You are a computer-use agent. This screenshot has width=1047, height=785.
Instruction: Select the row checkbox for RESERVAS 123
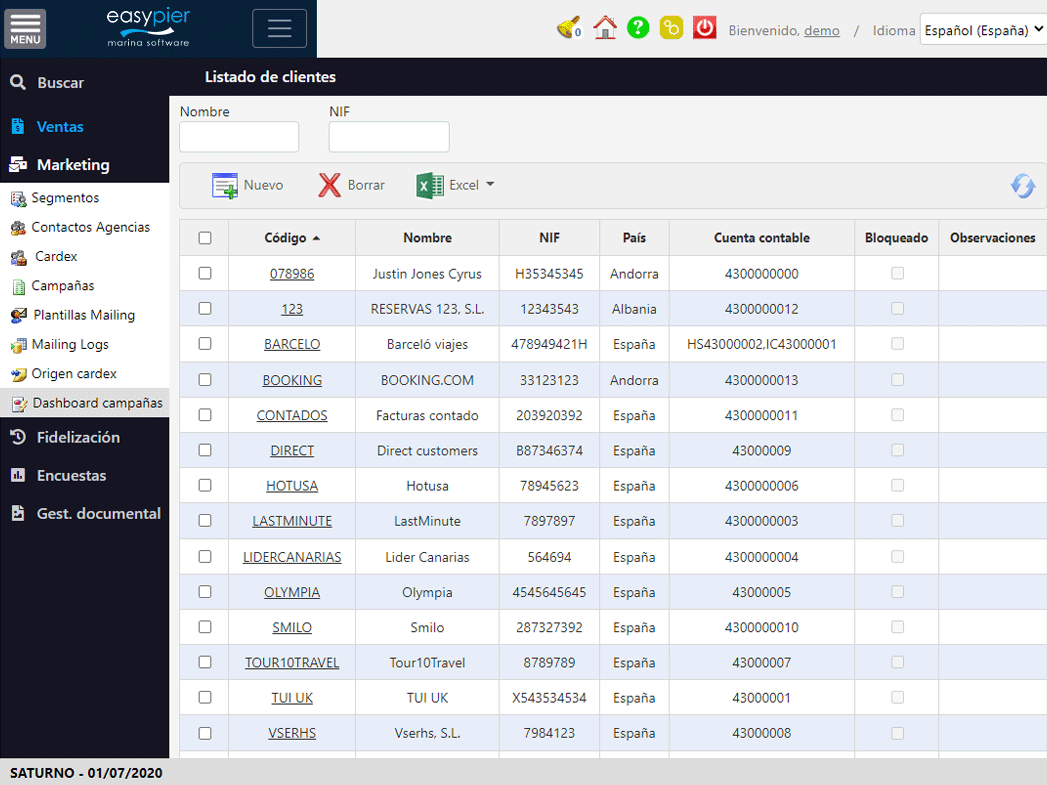click(x=205, y=308)
